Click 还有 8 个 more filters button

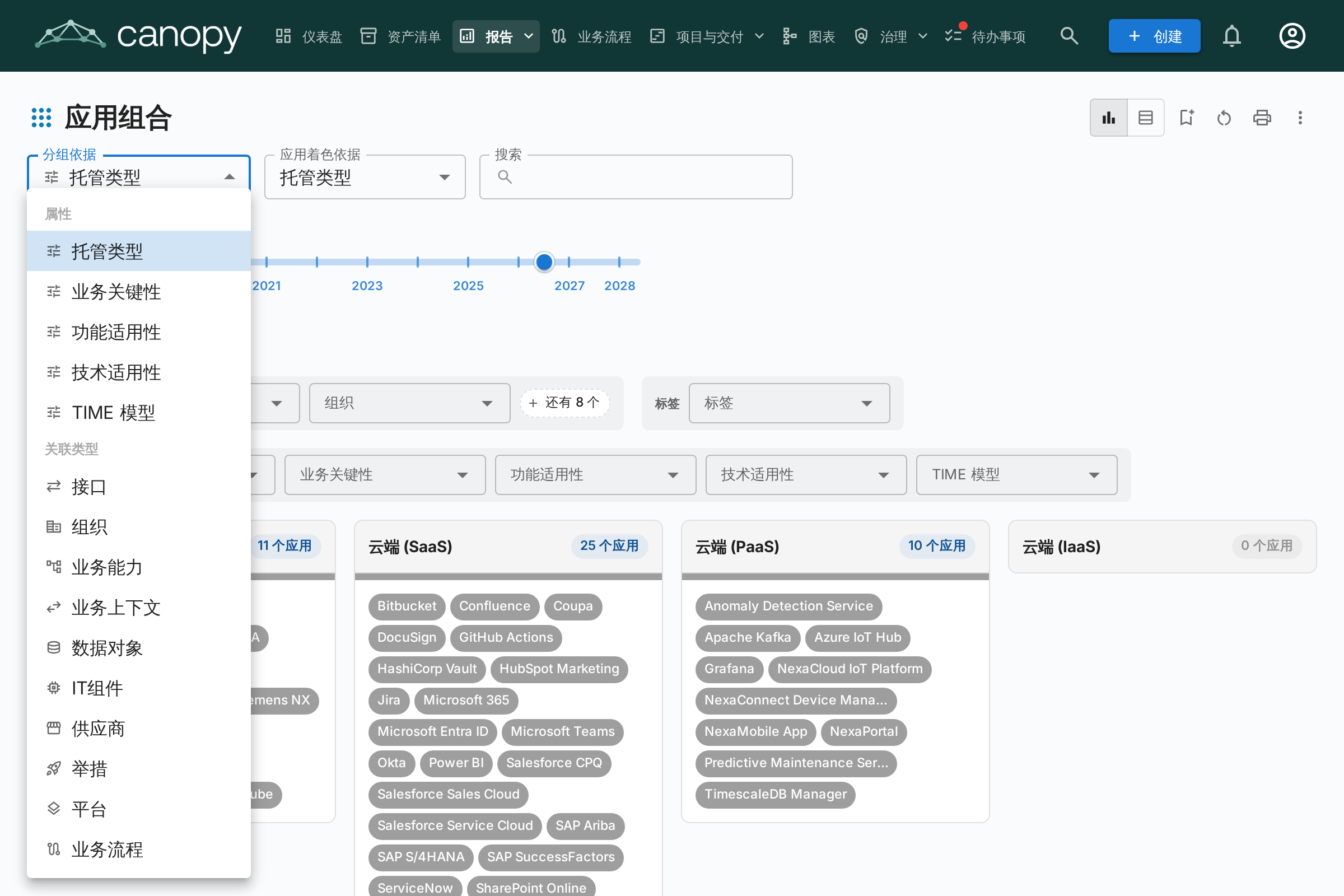coord(564,403)
